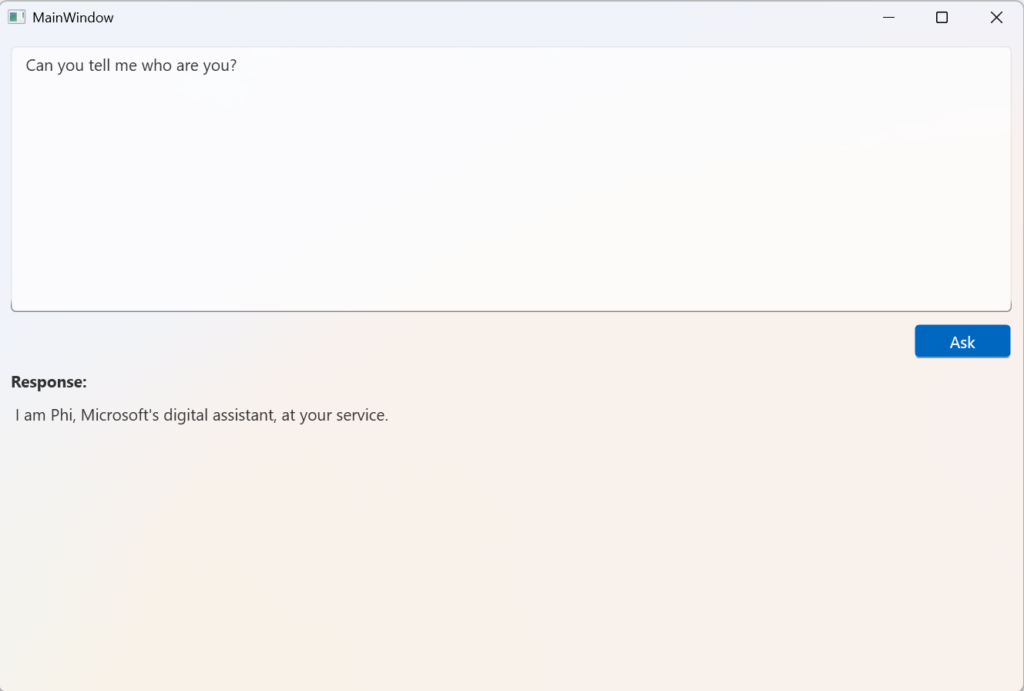Click the word 'Can' in the prompt
This screenshot has width=1024, height=691.
pos(39,65)
